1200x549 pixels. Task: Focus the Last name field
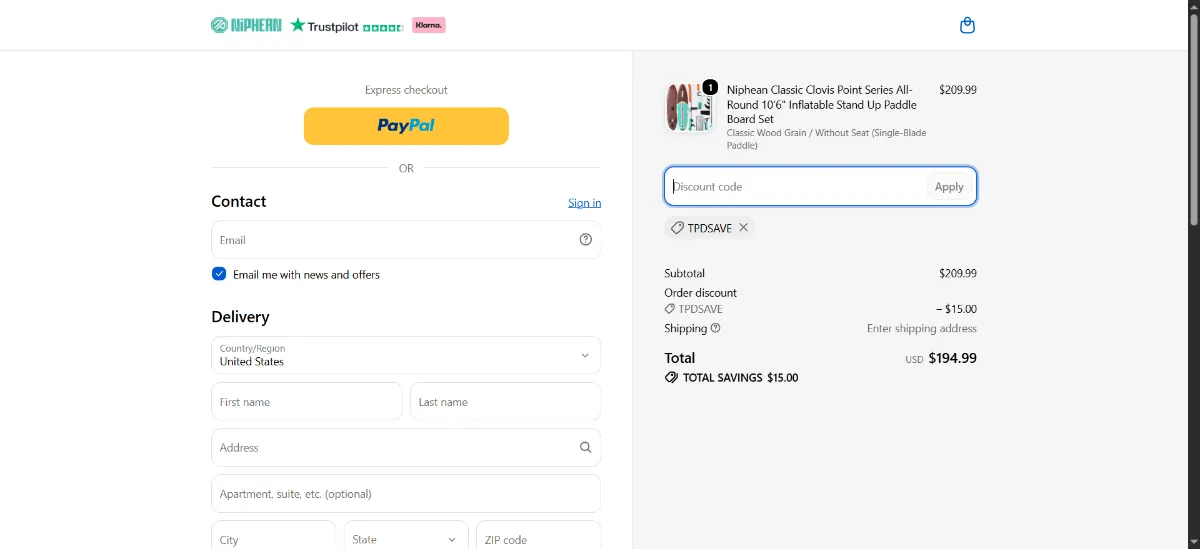(505, 401)
